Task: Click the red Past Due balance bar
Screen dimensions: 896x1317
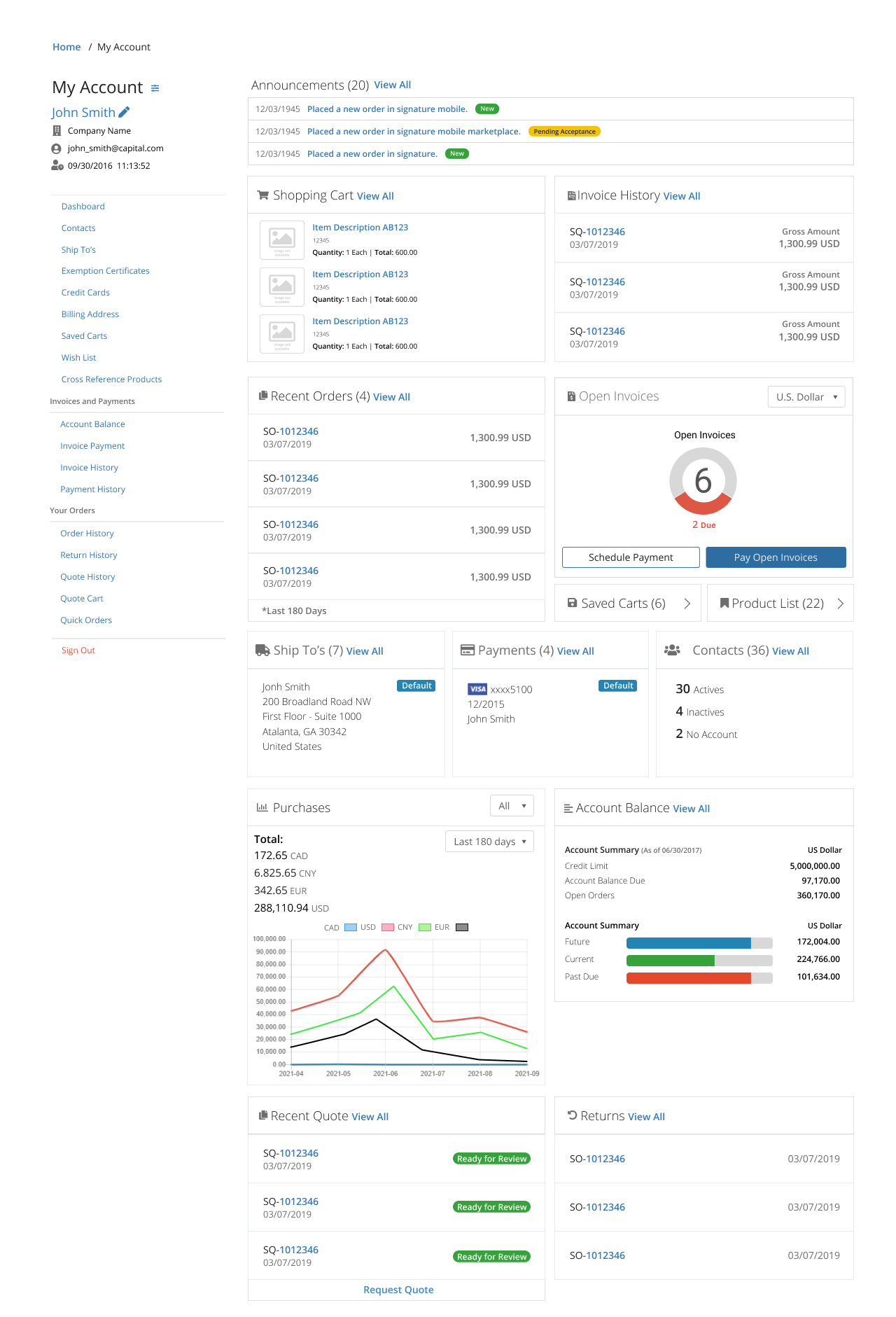Action: click(688, 977)
